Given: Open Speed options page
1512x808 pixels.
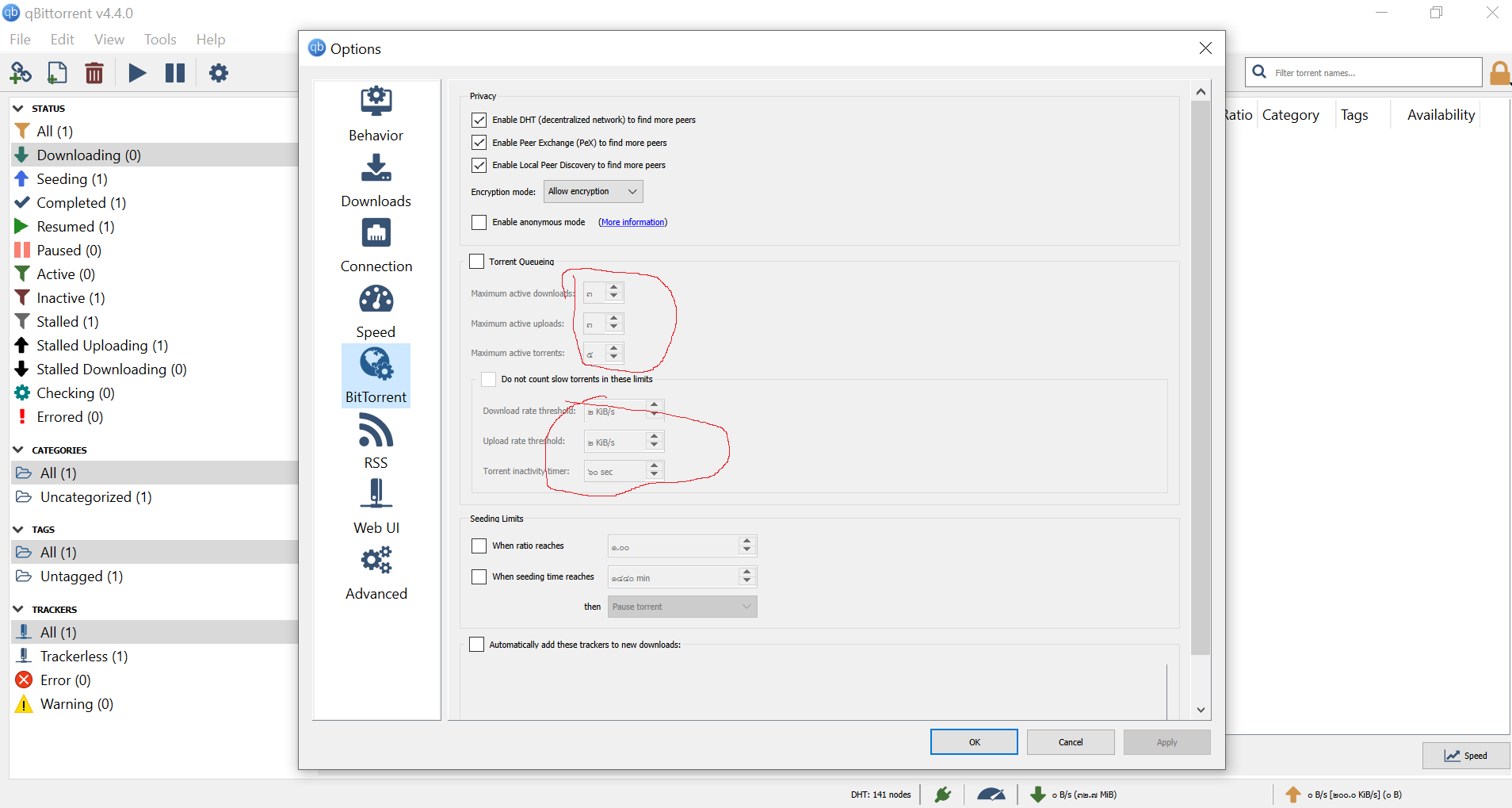Looking at the screenshot, I should pos(376,311).
